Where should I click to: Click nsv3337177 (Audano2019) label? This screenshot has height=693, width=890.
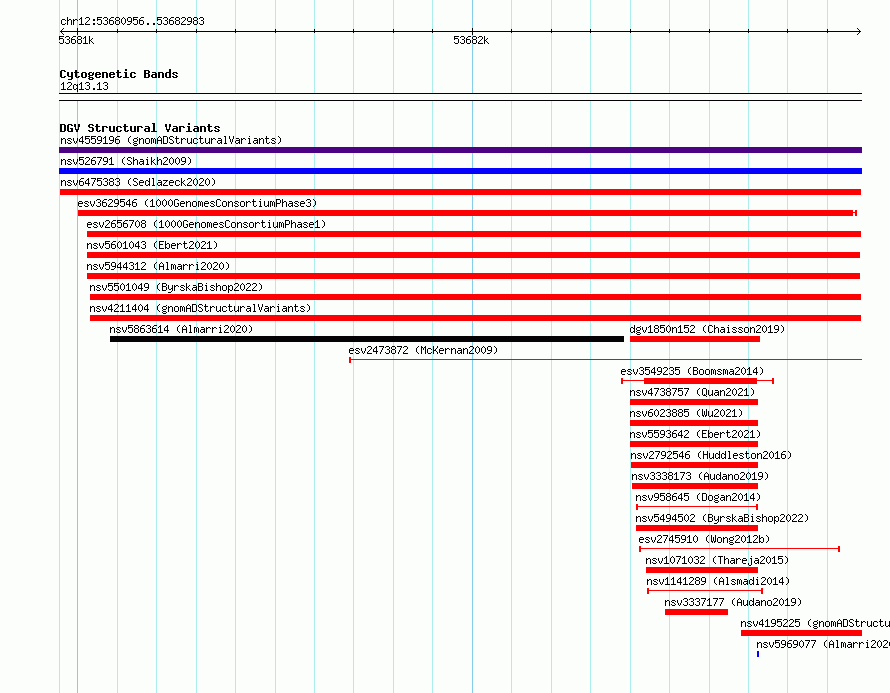[x=733, y=602]
